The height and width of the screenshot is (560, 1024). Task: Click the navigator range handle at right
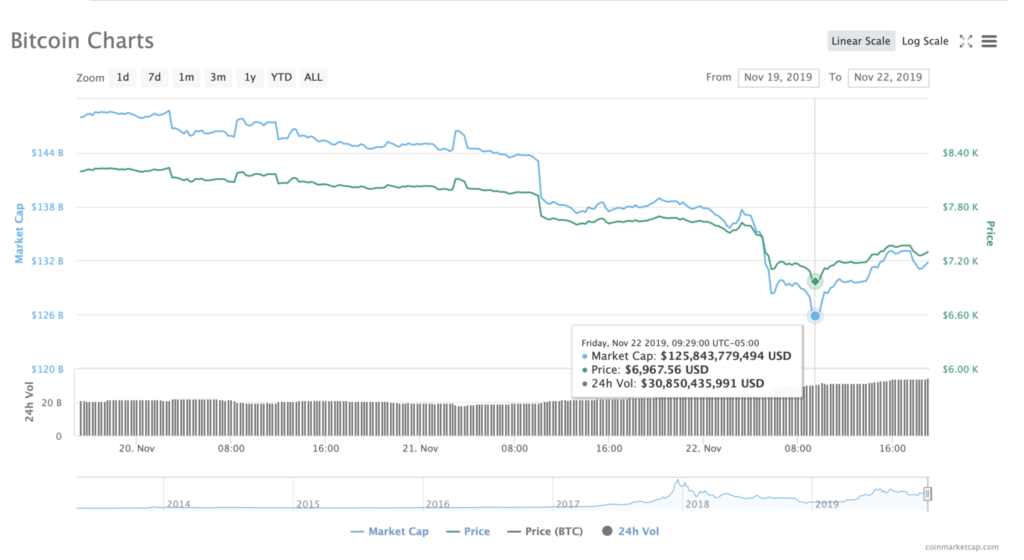927,494
